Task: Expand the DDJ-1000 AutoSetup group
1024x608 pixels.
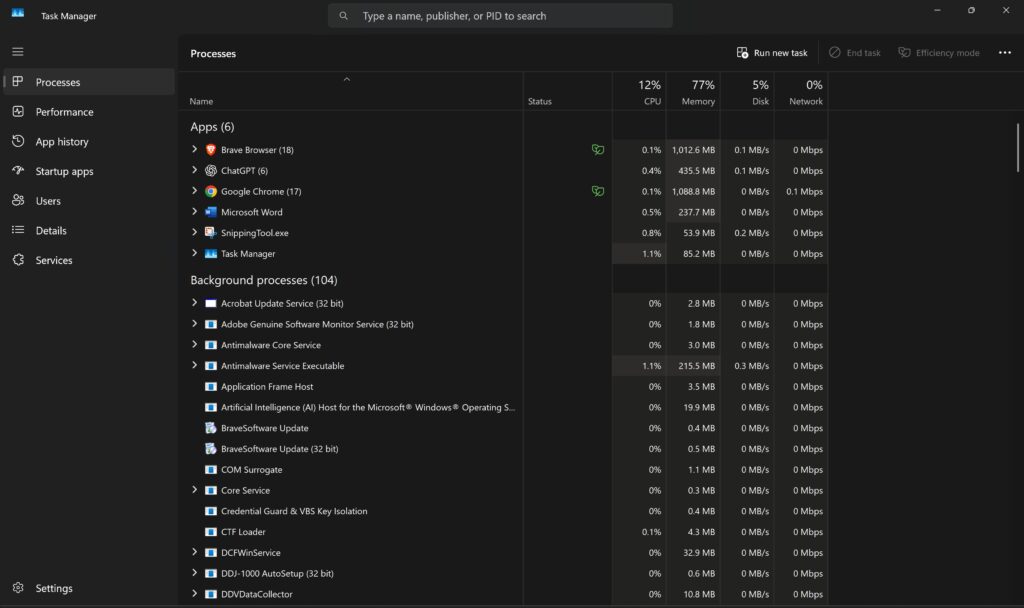Action: pos(194,573)
